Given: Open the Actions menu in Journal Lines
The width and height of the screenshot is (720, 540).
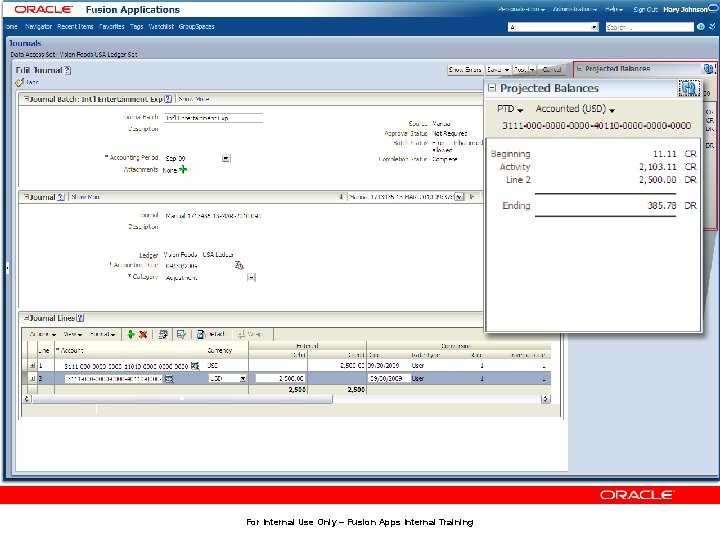Looking at the screenshot, I should tap(42, 334).
